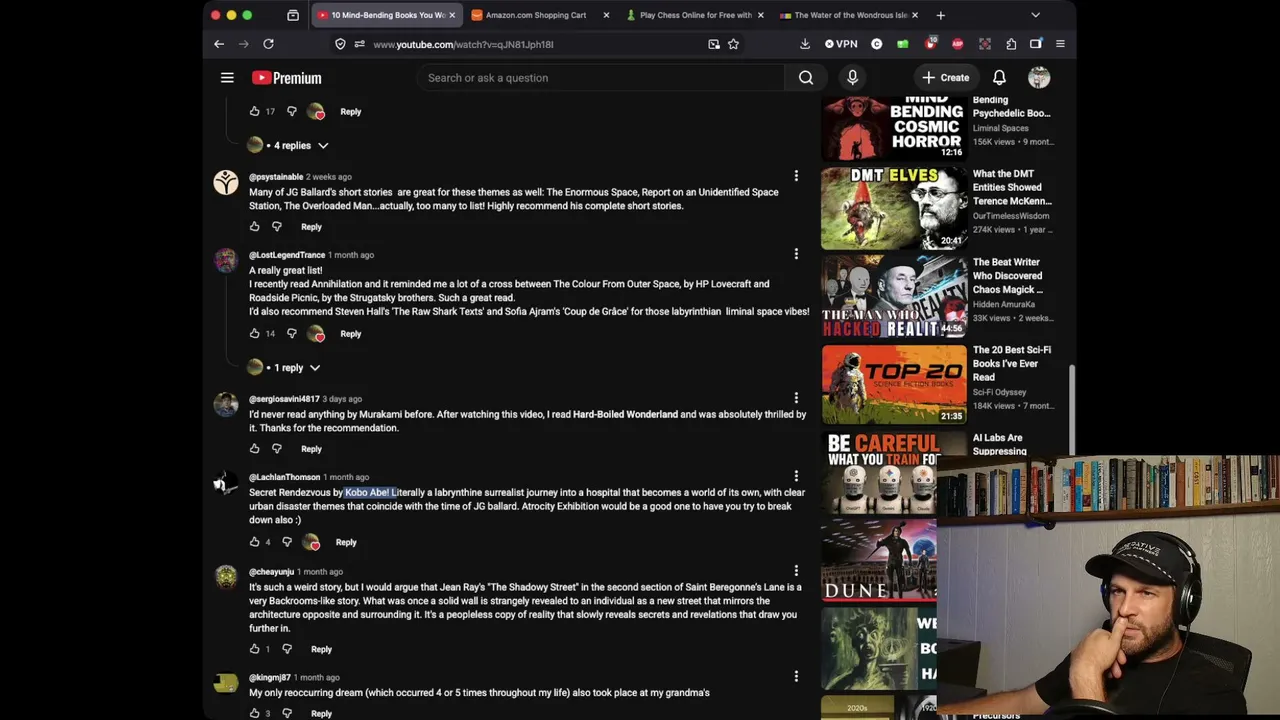Toggle the VPN button

coord(841,44)
